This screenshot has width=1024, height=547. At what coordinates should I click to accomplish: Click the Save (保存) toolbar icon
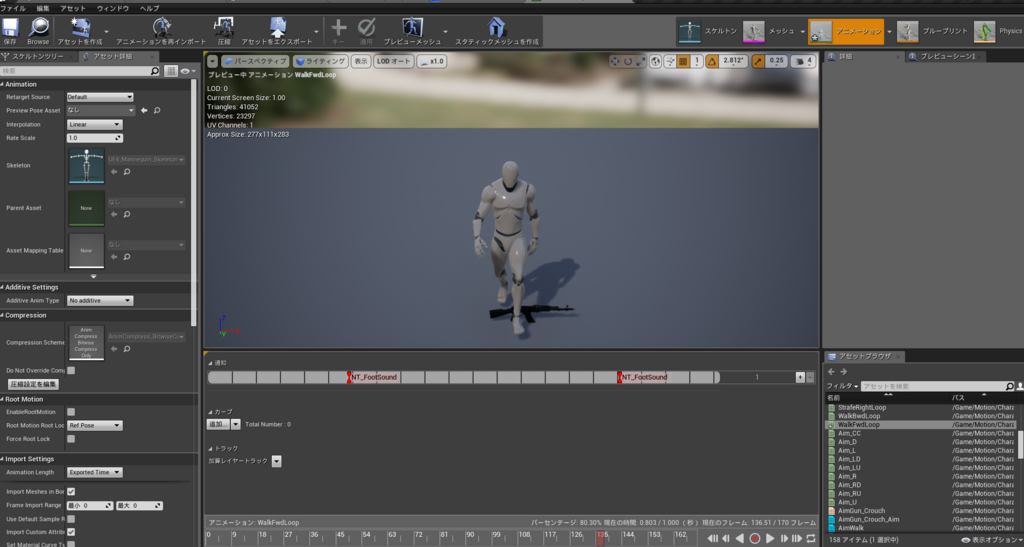coord(10,28)
